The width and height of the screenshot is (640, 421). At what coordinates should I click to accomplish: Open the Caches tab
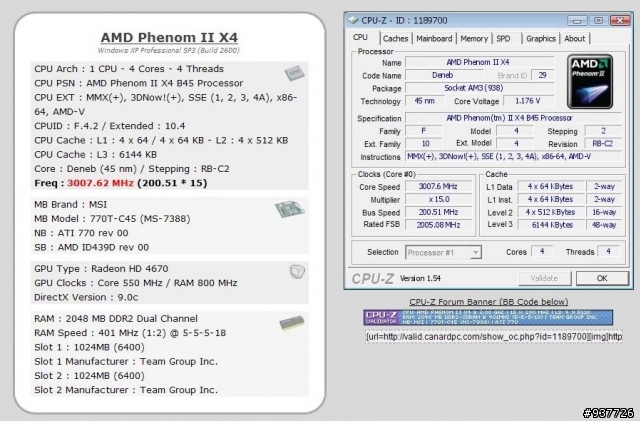pos(396,39)
